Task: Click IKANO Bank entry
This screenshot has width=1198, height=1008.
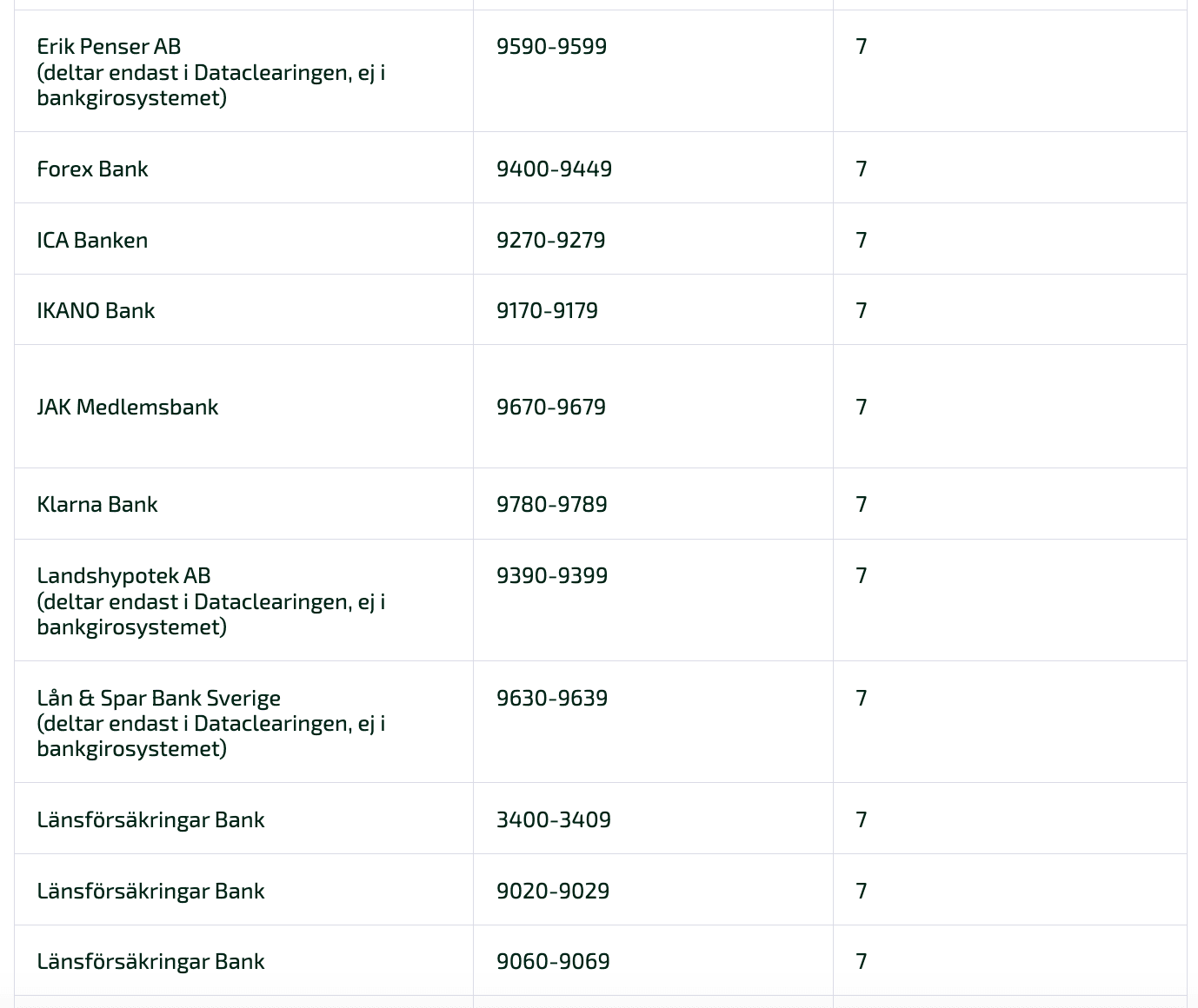Action: coord(96,310)
